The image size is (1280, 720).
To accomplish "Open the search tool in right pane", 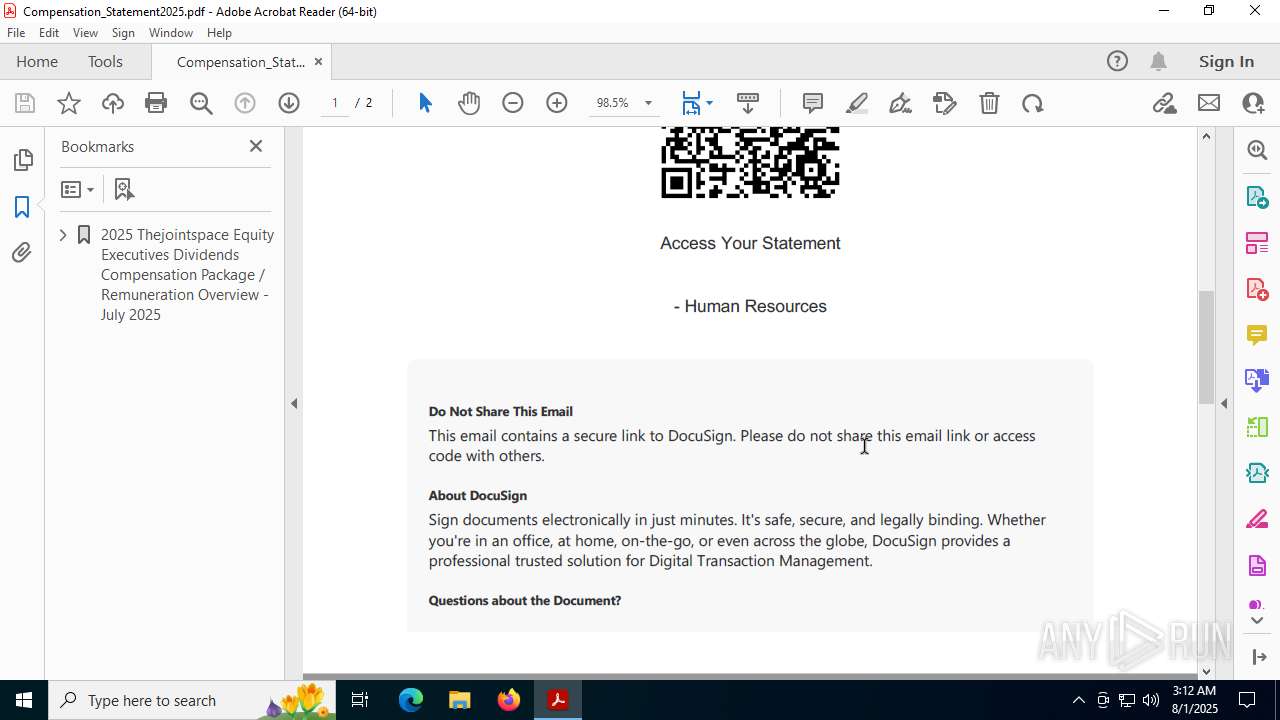I will (1257, 150).
